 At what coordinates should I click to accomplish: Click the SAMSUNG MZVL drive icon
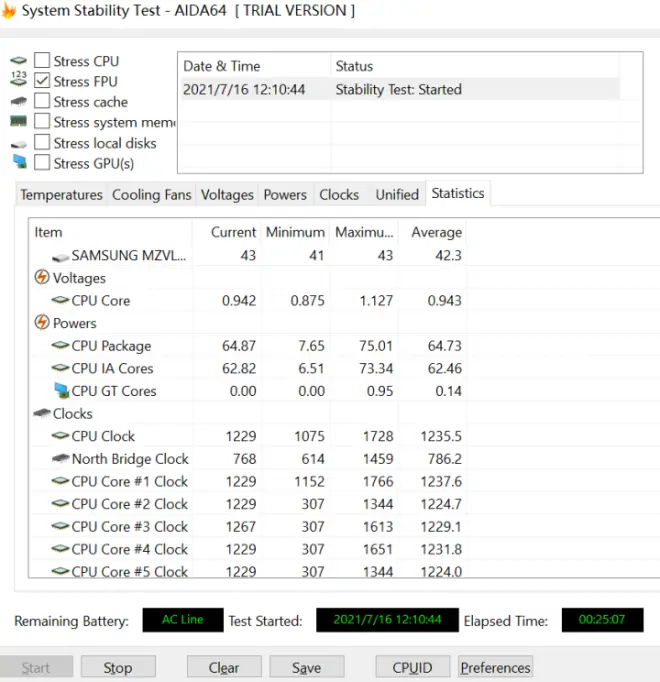[x=60, y=256]
